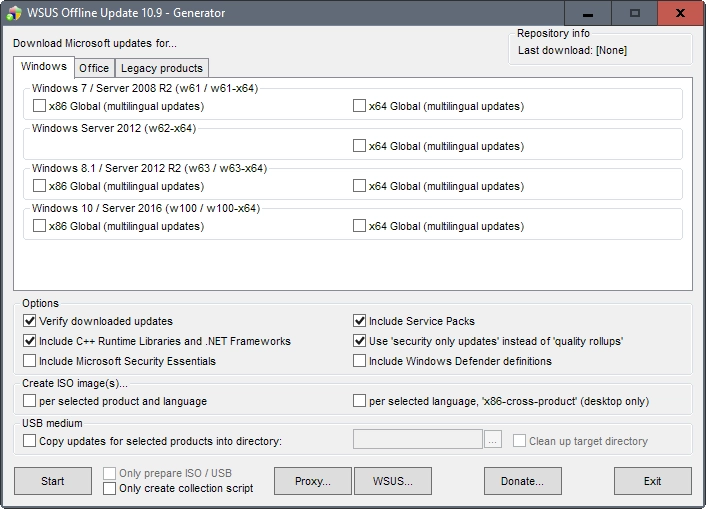Click the Start button

pos(53,481)
